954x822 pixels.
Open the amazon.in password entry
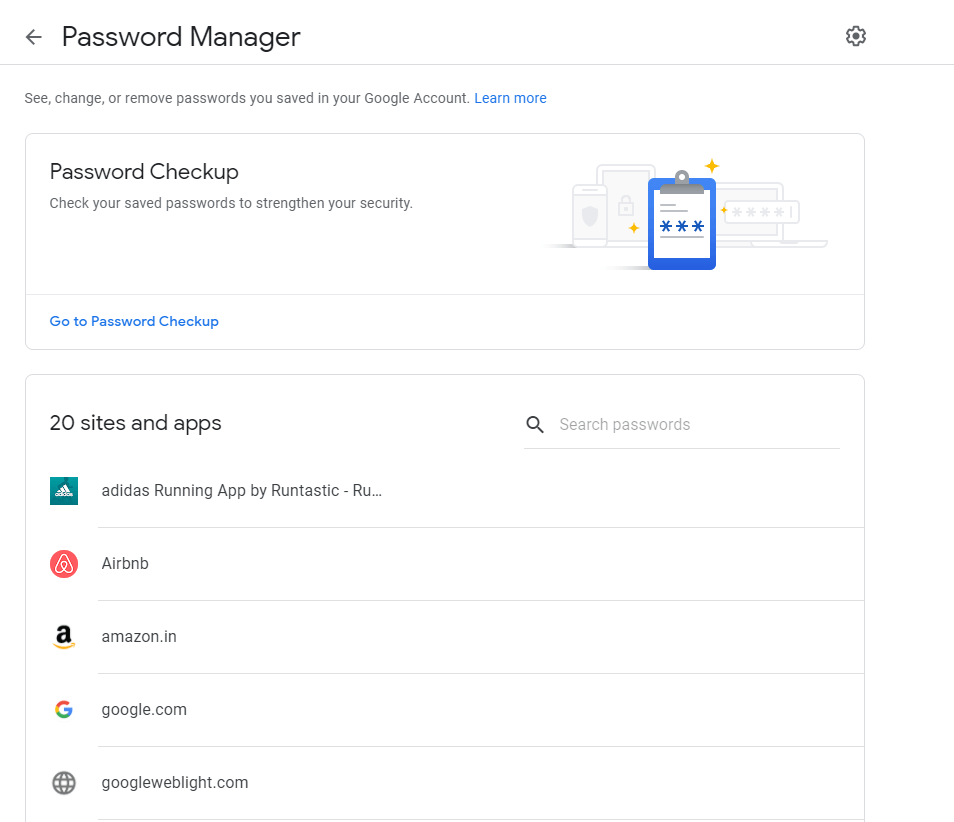[x=139, y=637]
